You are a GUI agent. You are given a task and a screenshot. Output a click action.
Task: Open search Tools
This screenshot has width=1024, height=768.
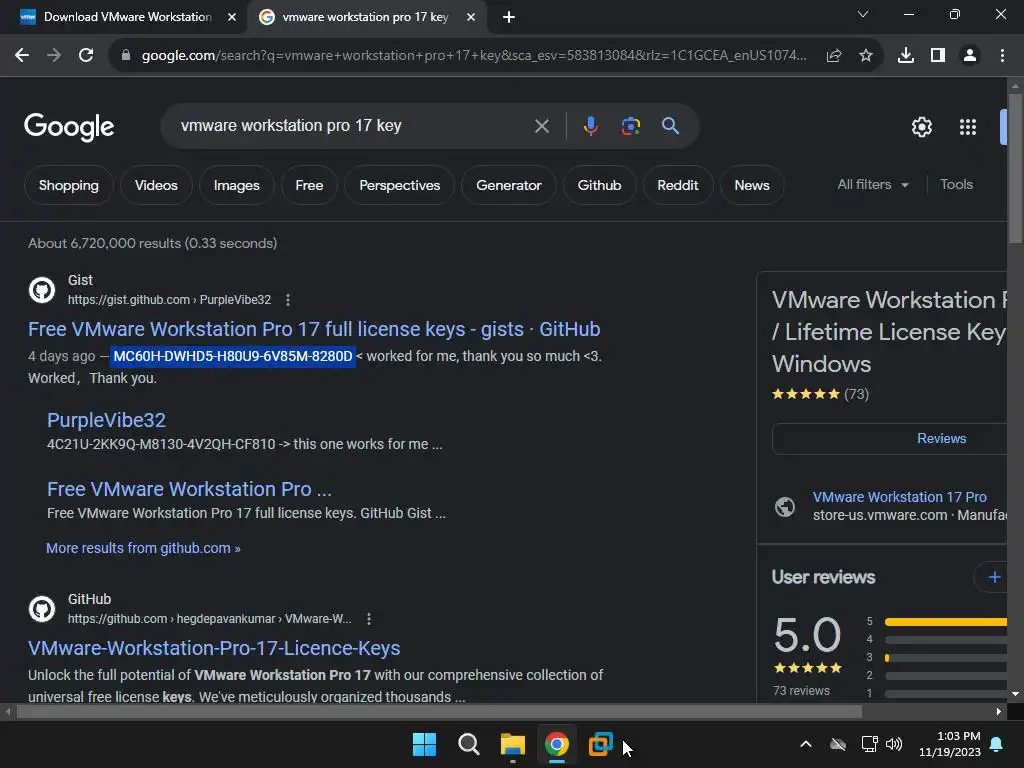956,185
